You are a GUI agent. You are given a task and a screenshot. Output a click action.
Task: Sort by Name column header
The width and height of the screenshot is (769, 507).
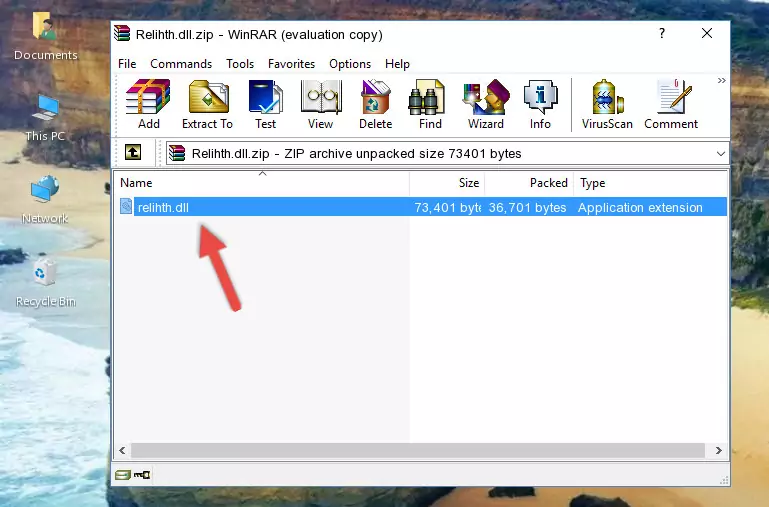262,183
